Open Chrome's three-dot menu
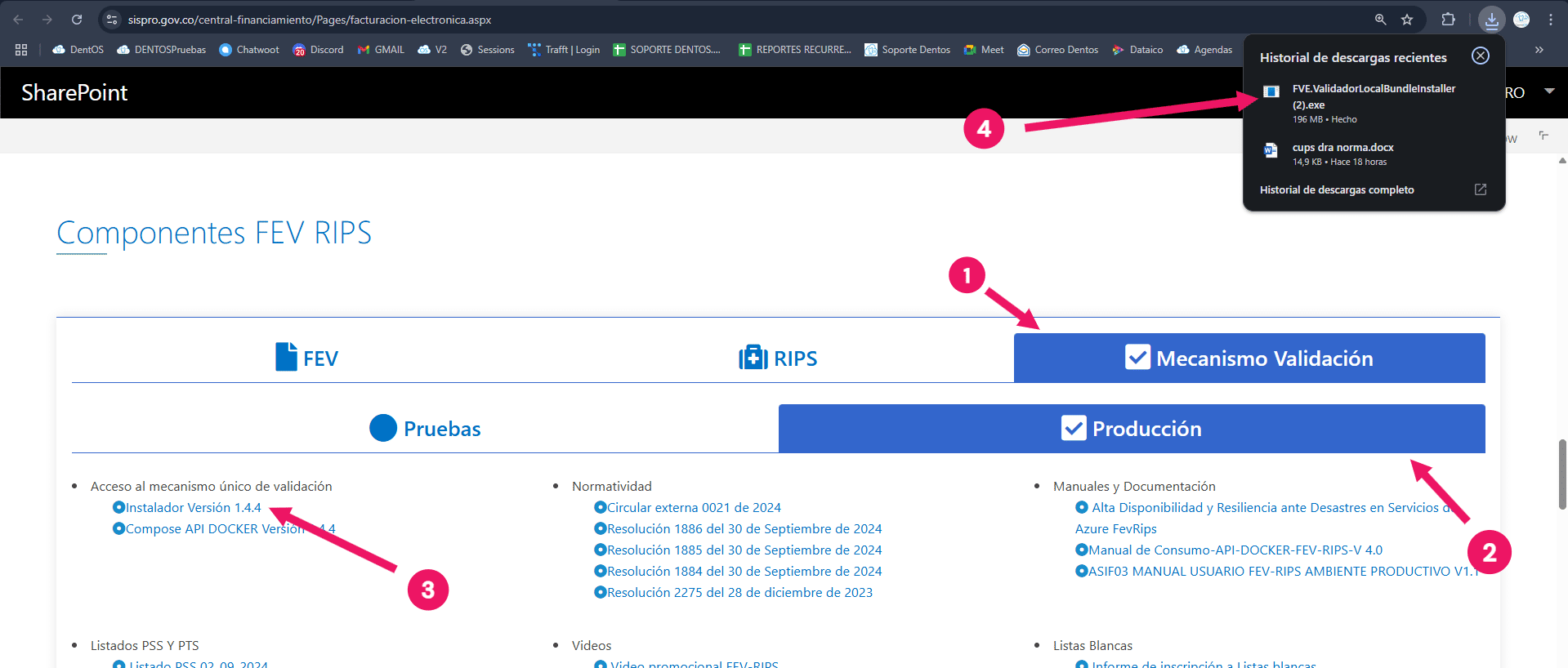Viewport: 1568px width, 668px height. point(1551,20)
